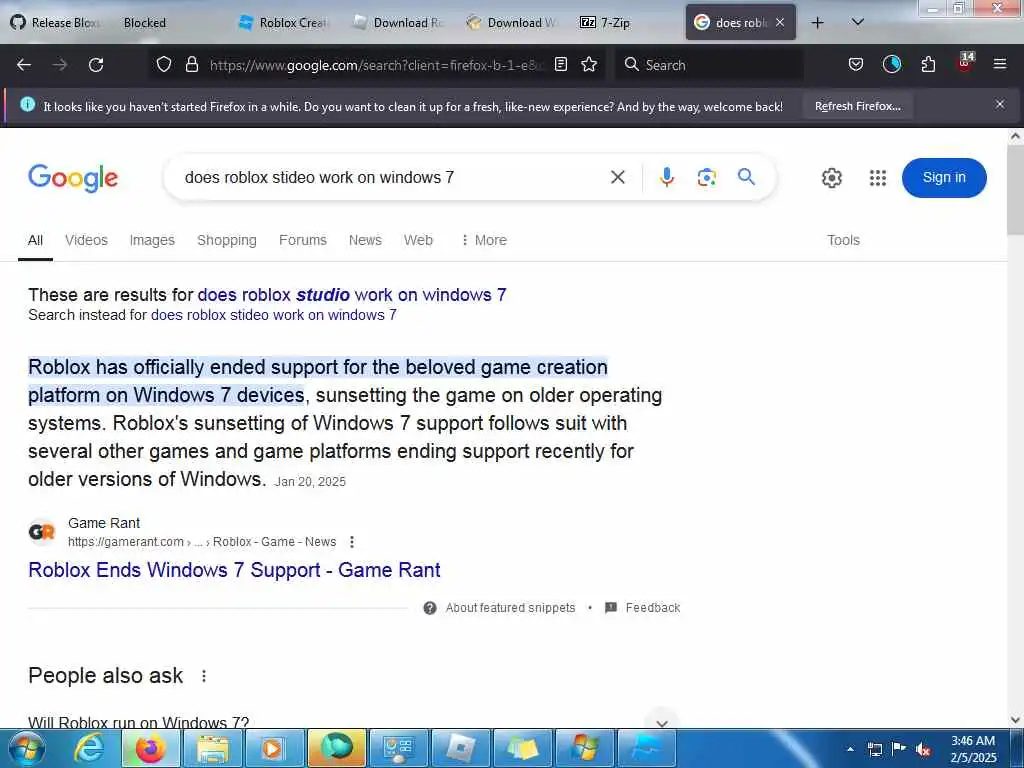Clear the Google search box text
This screenshot has width=1024, height=768.
click(617, 177)
